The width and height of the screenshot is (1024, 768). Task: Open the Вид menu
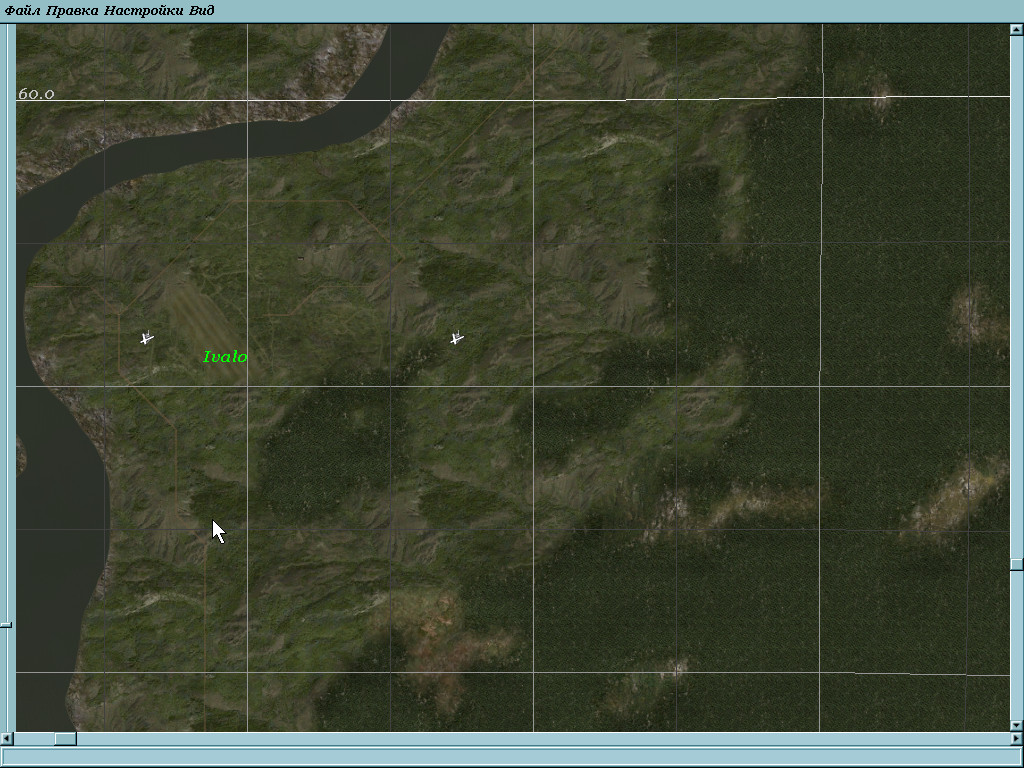click(x=202, y=10)
